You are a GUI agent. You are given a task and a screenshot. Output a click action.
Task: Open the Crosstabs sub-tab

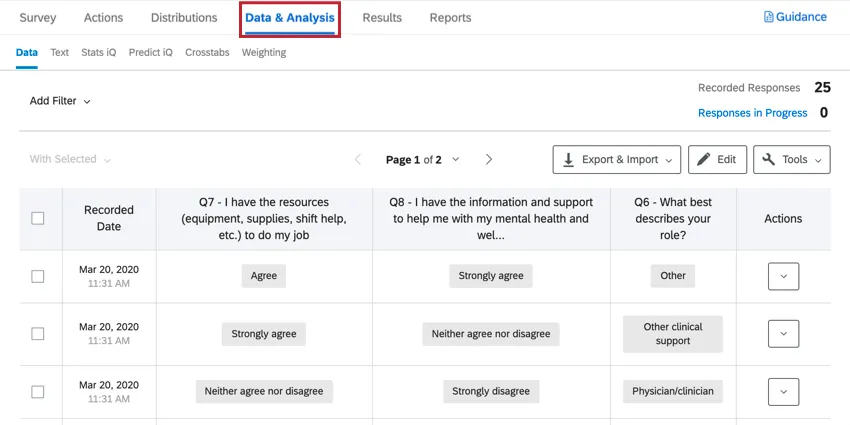click(207, 52)
